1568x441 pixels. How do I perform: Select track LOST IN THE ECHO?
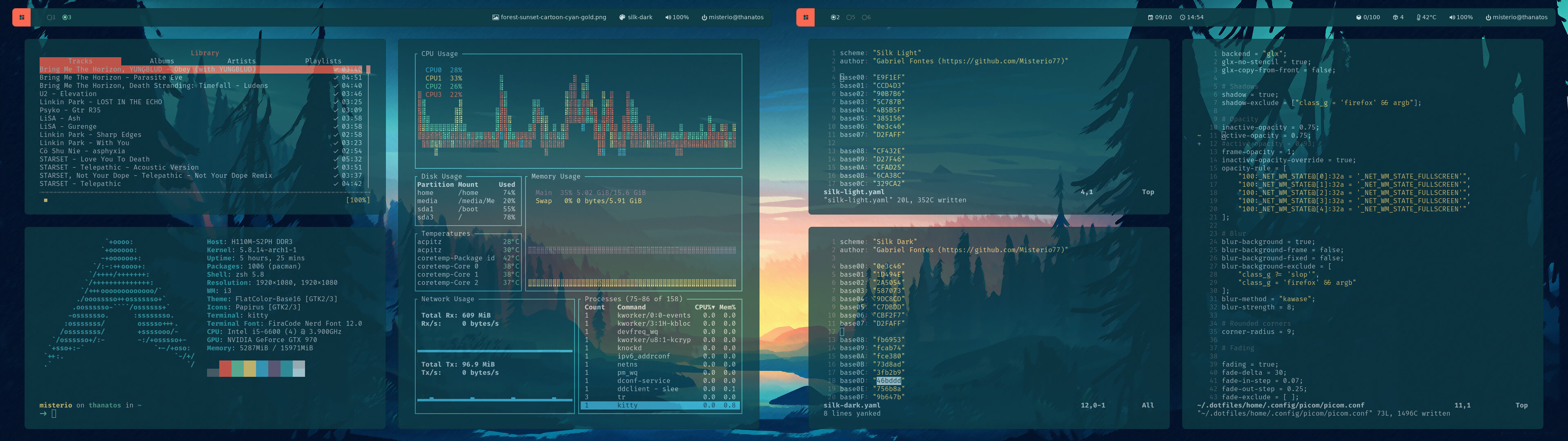[x=201, y=102]
